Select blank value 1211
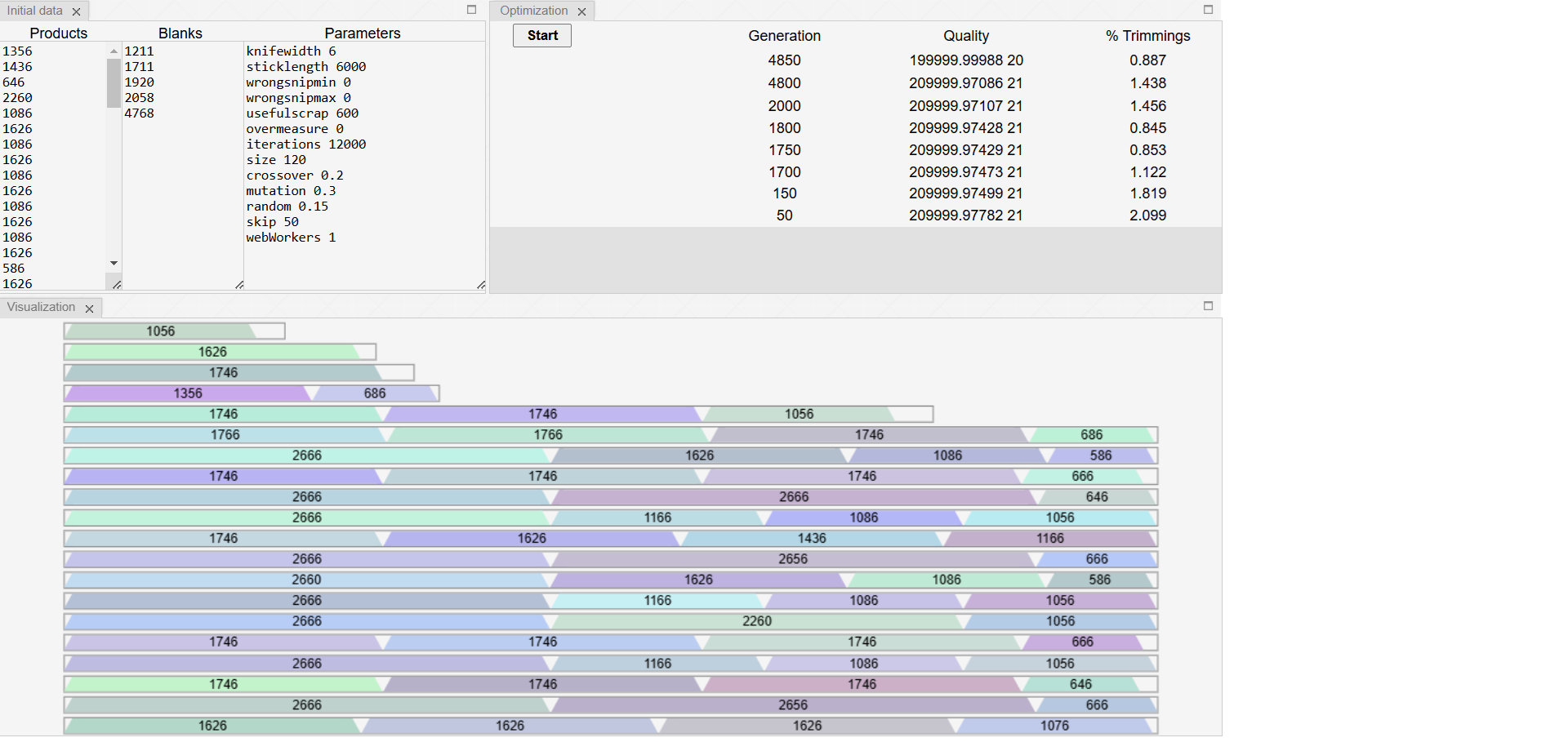The height and width of the screenshot is (742, 1568). [x=139, y=51]
